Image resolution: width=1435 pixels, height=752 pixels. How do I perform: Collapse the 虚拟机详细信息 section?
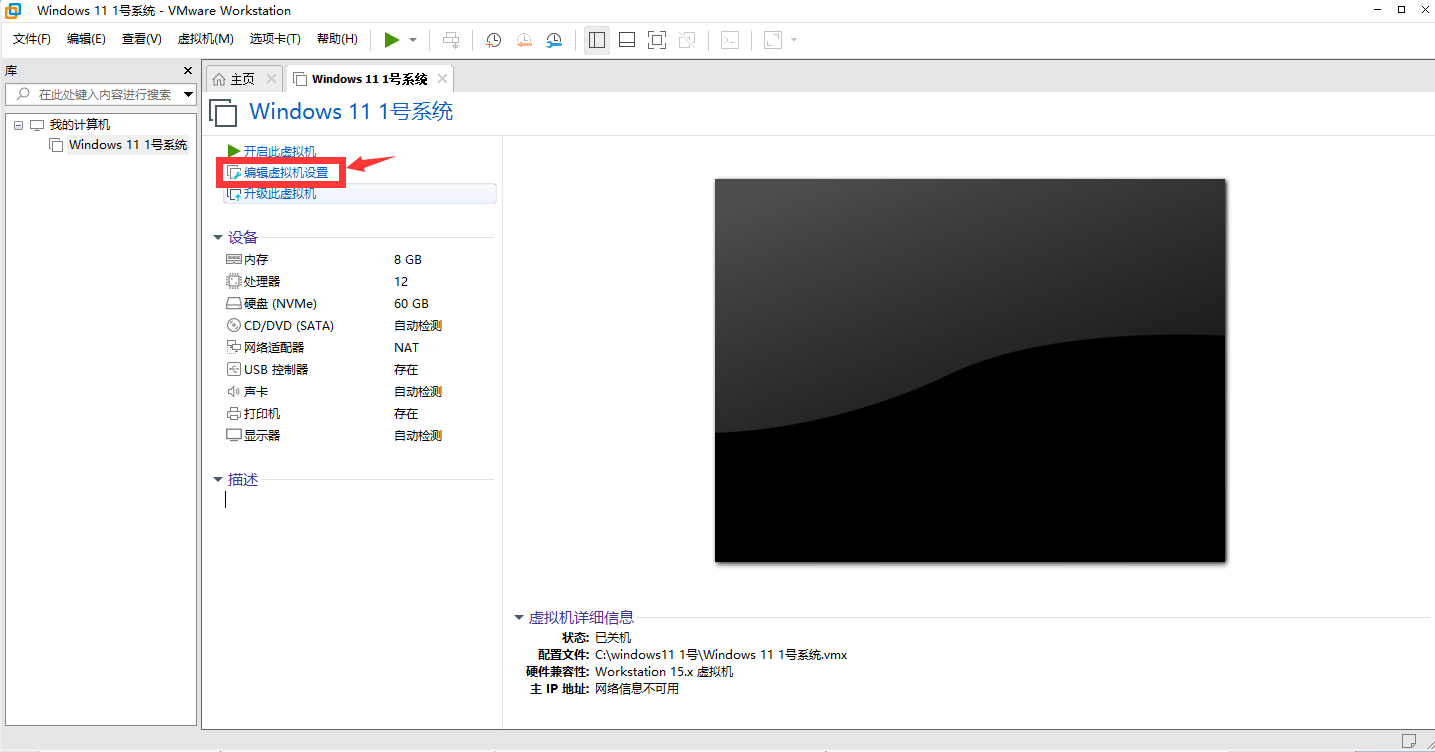click(x=518, y=618)
